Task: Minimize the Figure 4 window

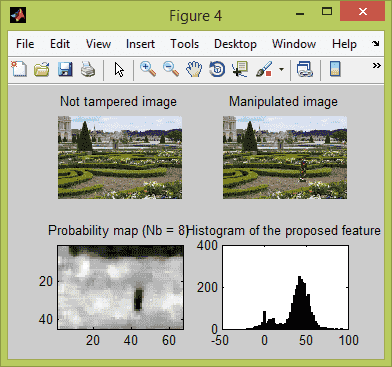Action: point(300,14)
